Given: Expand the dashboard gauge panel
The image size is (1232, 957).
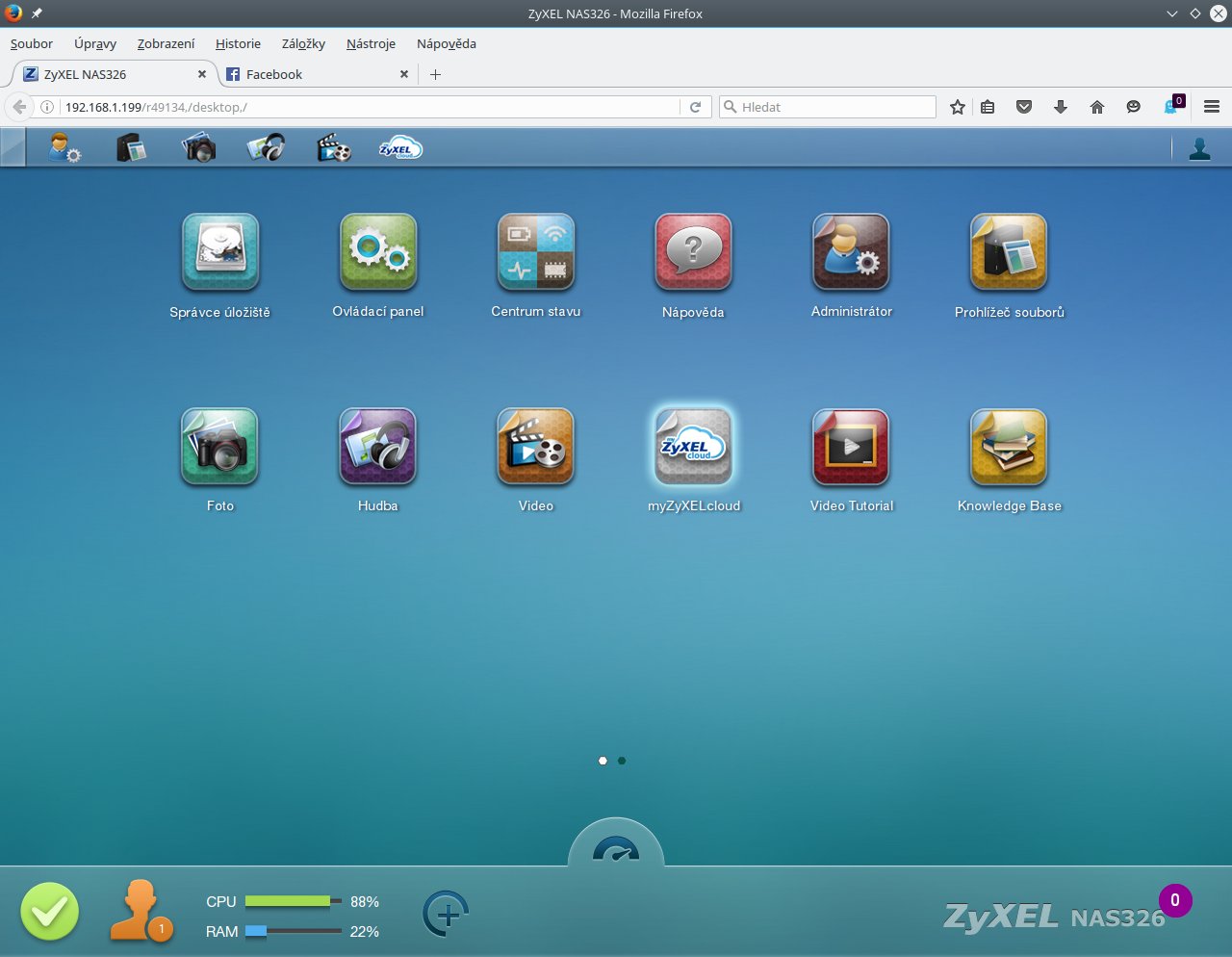Looking at the screenshot, I should 616,847.
